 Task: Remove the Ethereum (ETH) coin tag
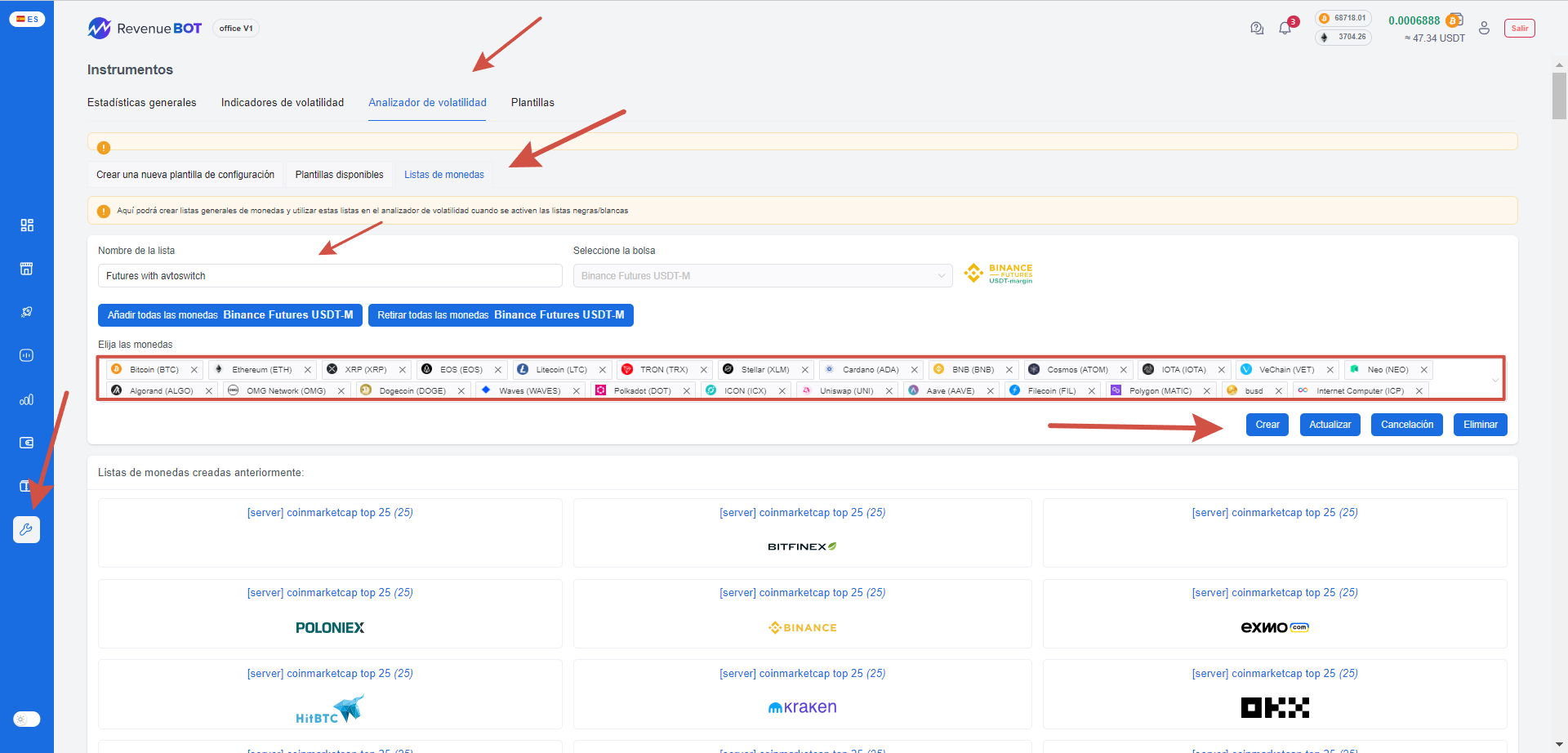pos(308,370)
